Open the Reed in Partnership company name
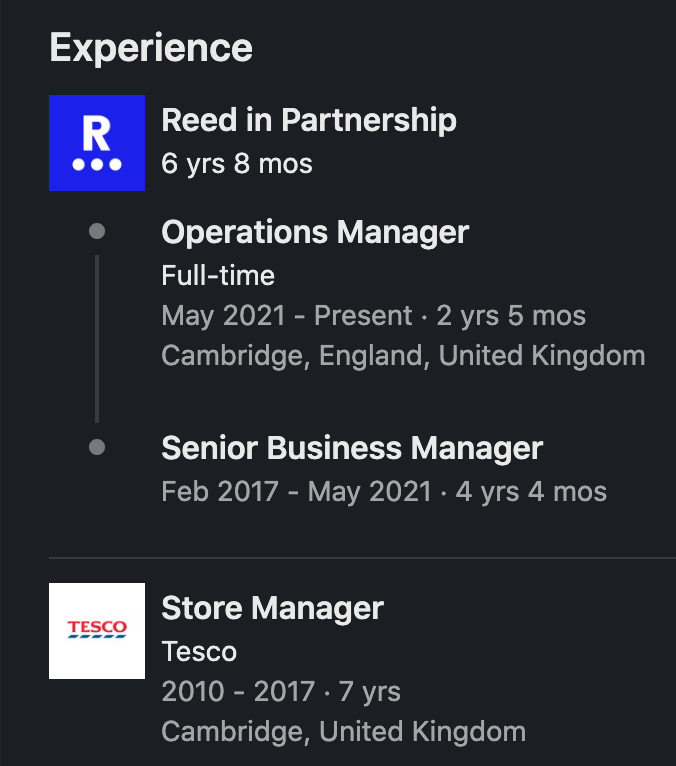The width and height of the screenshot is (676, 766). [309, 120]
